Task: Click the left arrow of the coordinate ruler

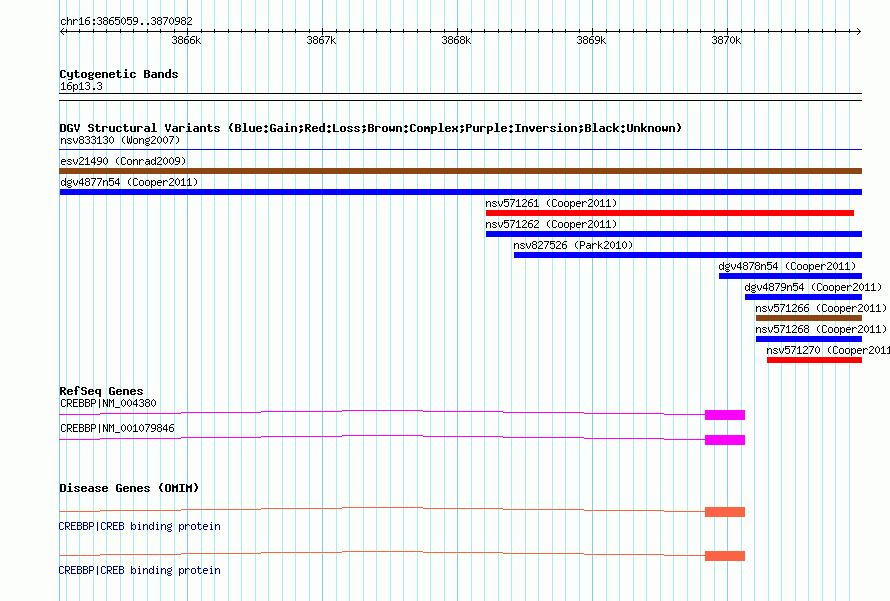Action: [x=62, y=32]
